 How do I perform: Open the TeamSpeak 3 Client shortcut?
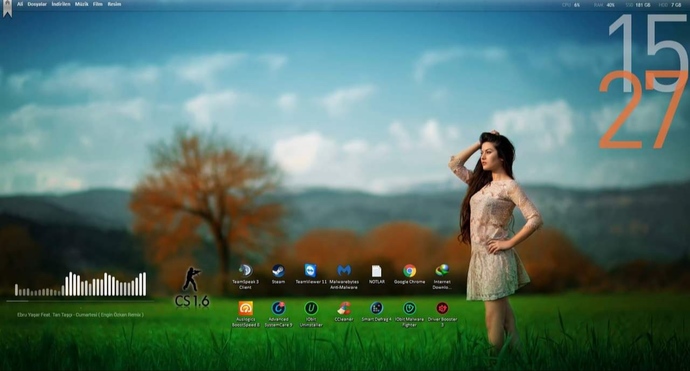[x=245, y=277]
